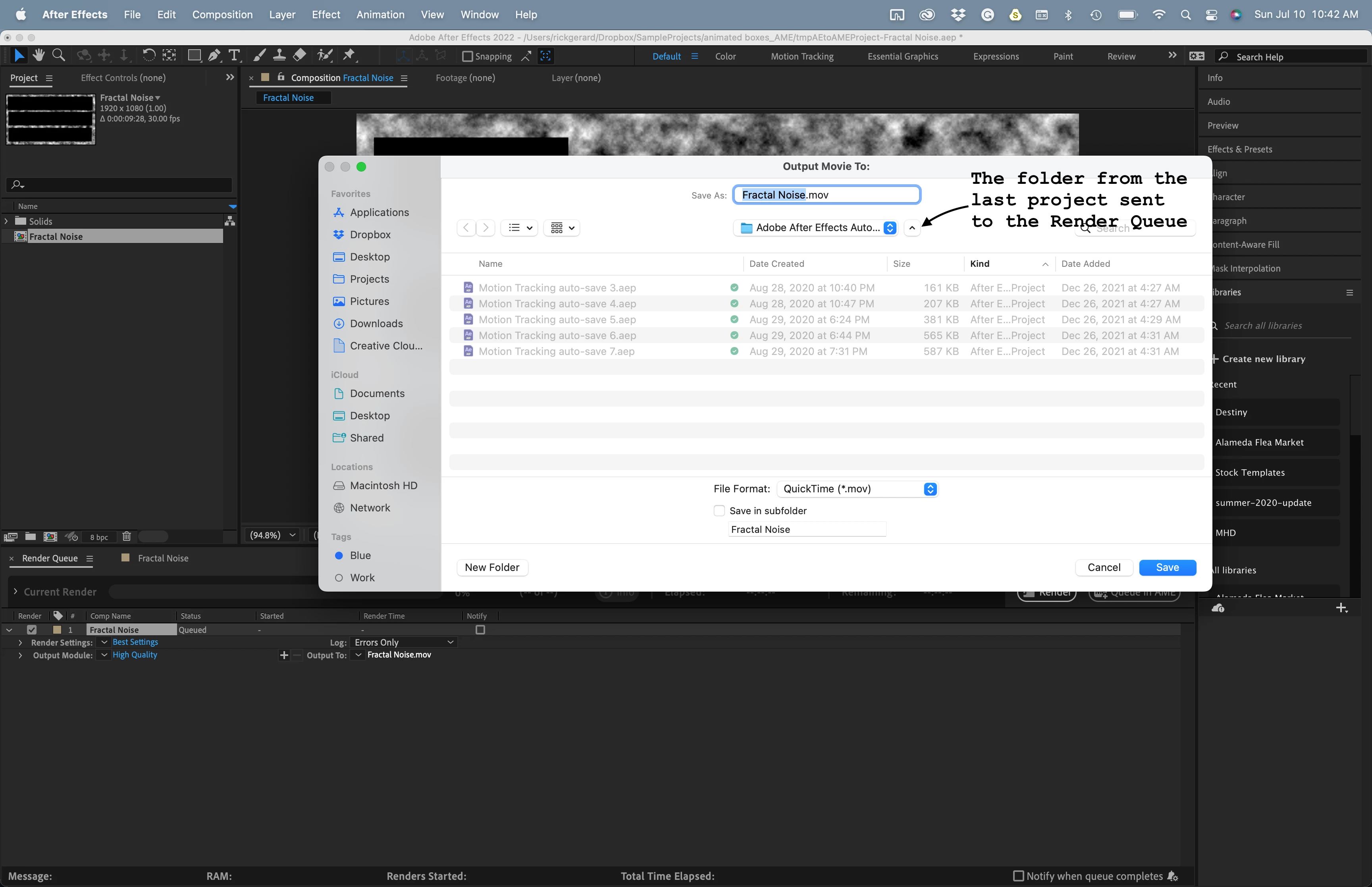Open the Composition menu
This screenshot has height=887, width=1372.
[x=222, y=14]
